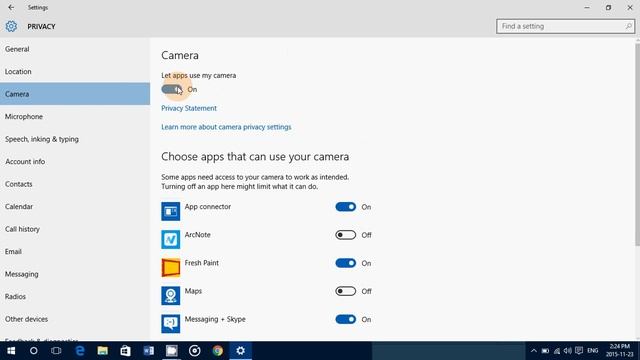Viewport: 640px width, 360px height.
Task: Open the Location privacy section
Action: [75, 71]
